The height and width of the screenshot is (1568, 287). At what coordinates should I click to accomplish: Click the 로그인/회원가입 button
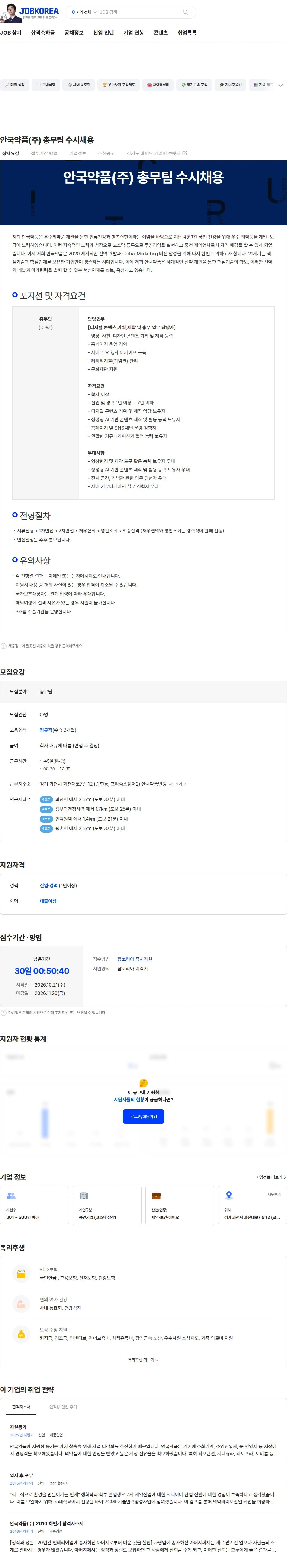point(143,1116)
